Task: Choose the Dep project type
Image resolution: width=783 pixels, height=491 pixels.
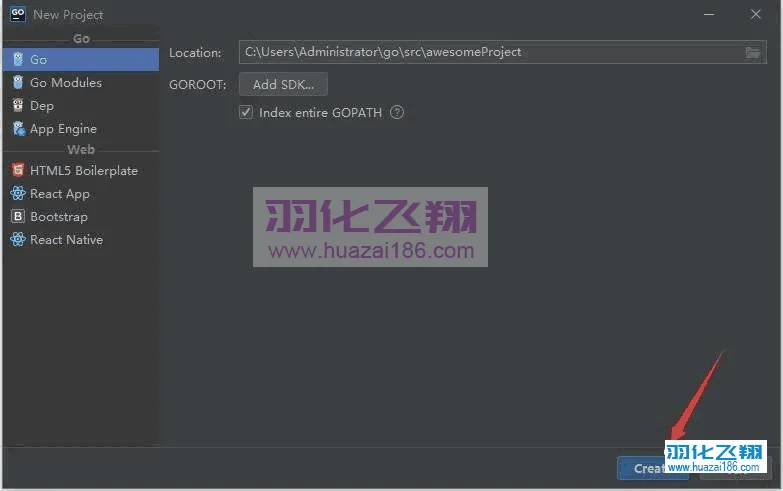Action: coord(81,105)
